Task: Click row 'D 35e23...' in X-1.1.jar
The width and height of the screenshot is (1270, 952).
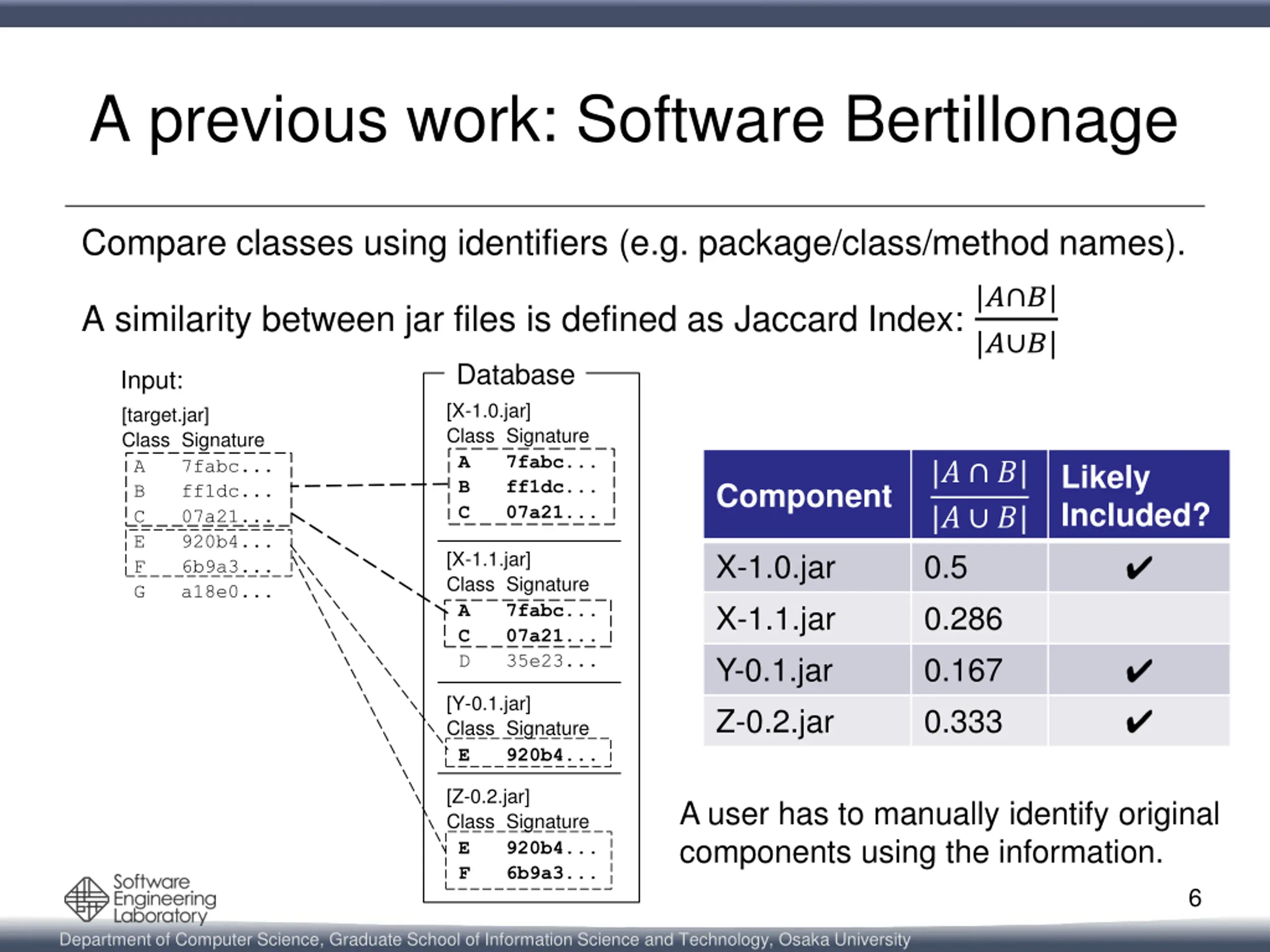Action: coord(528,661)
